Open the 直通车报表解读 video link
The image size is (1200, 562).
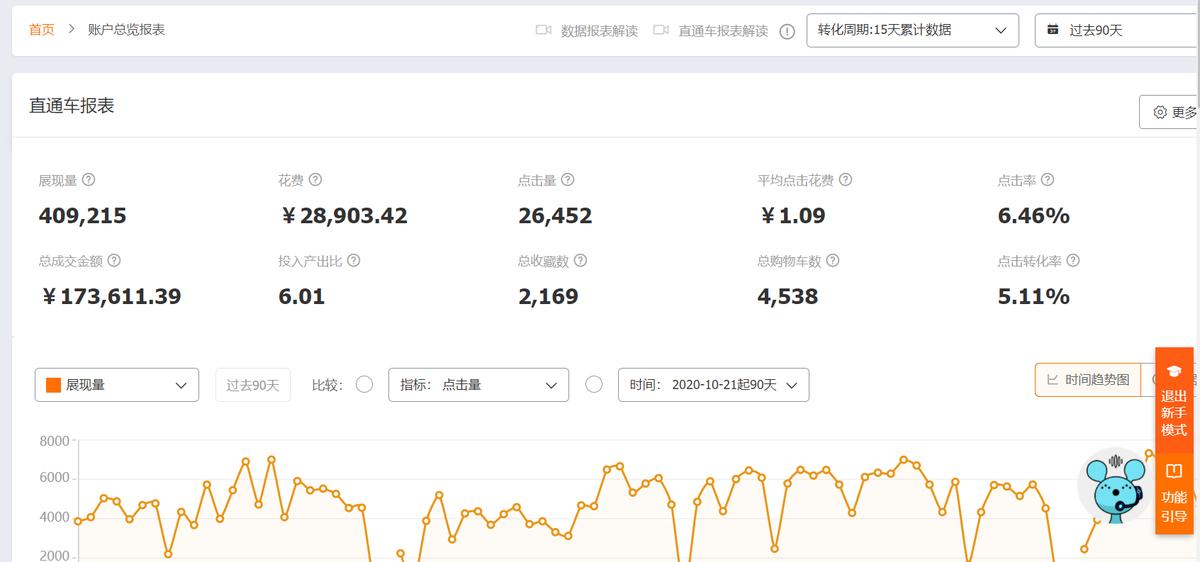click(723, 31)
